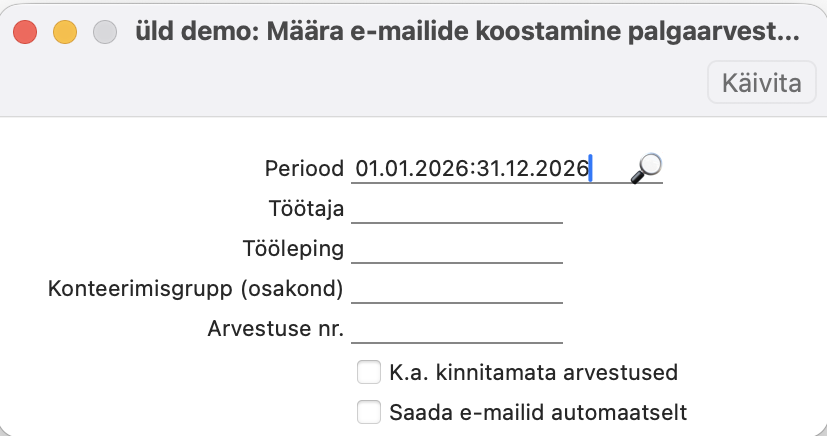
Task: Click the grey disabled zoom button
Action: tap(105, 32)
